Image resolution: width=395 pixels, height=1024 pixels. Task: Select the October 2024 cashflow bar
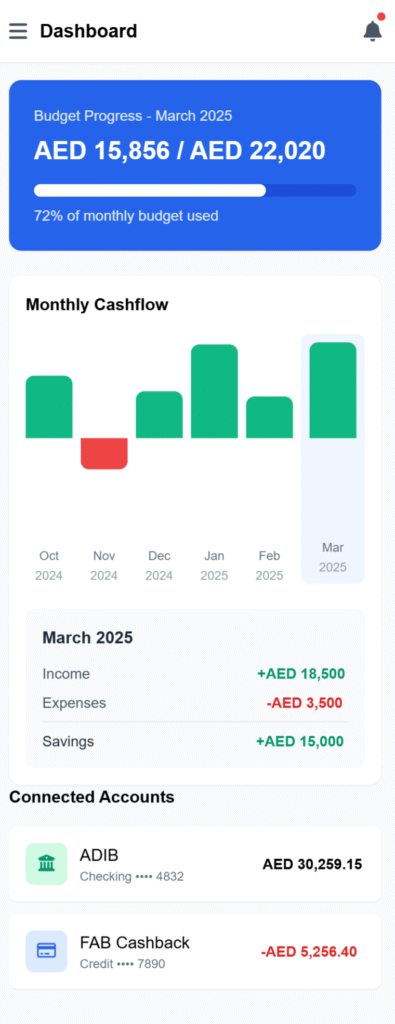[49, 406]
